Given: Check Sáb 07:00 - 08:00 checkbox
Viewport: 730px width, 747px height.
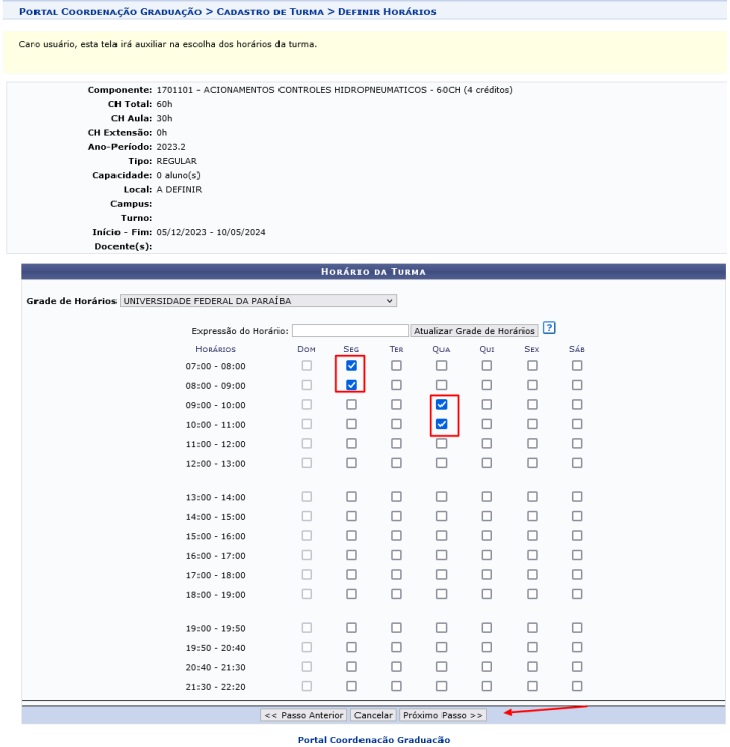Looking at the screenshot, I should [x=577, y=365].
